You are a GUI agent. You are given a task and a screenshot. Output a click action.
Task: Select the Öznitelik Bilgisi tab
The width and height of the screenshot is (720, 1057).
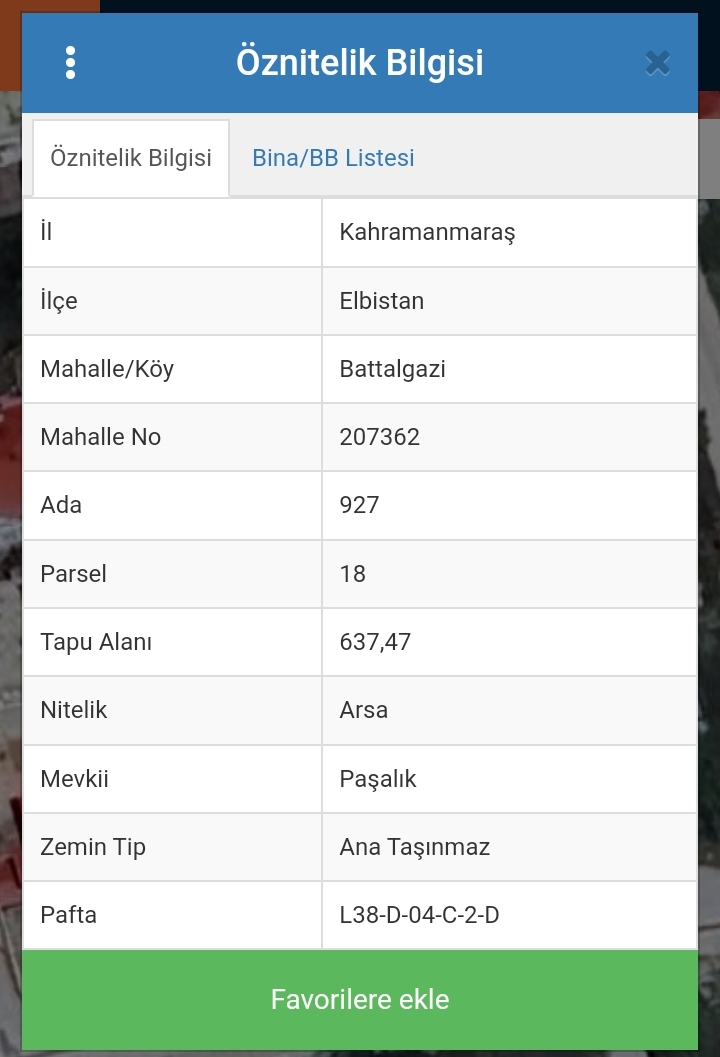[x=131, y=158]
